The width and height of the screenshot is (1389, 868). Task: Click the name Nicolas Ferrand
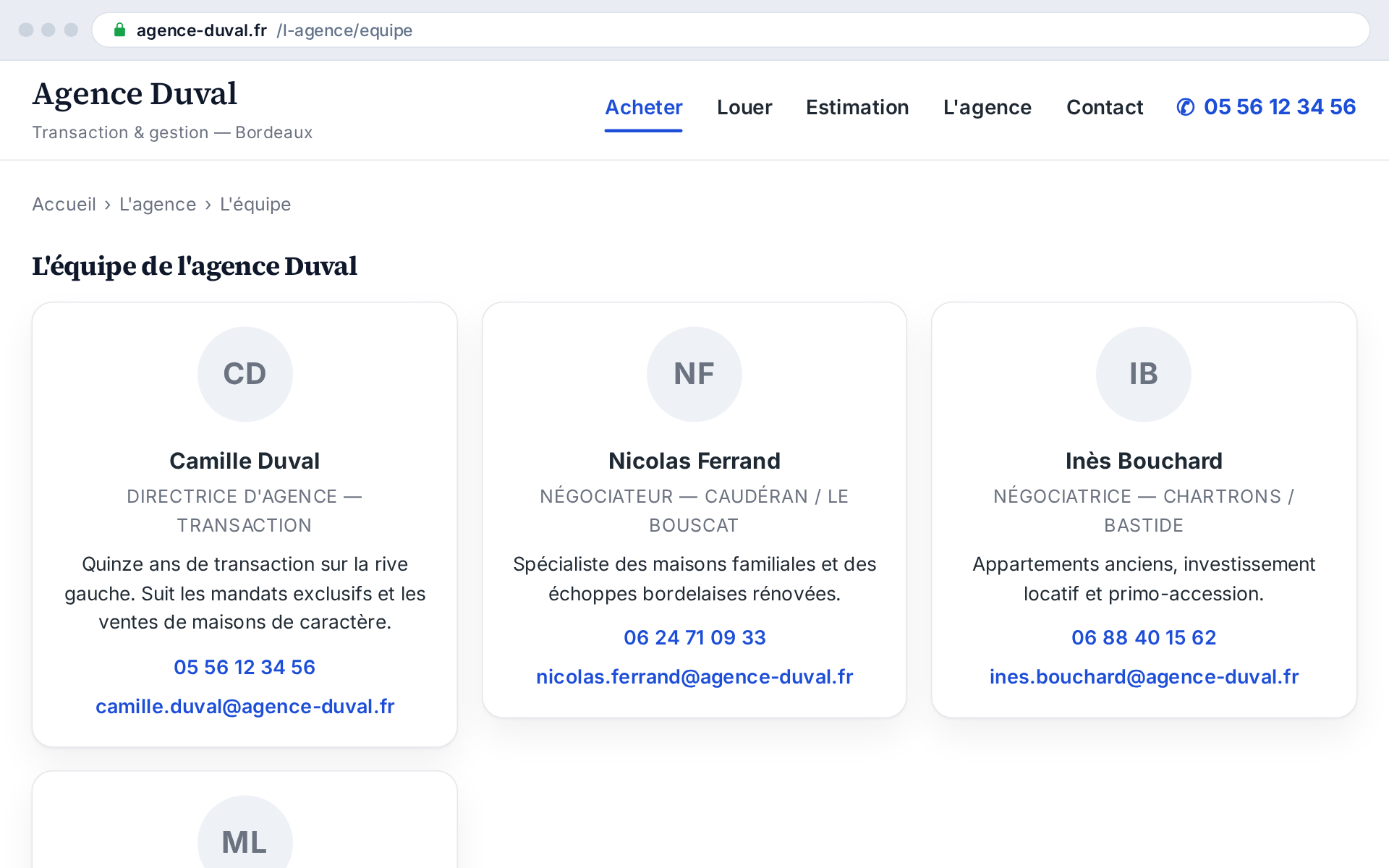tap(694, 461)
